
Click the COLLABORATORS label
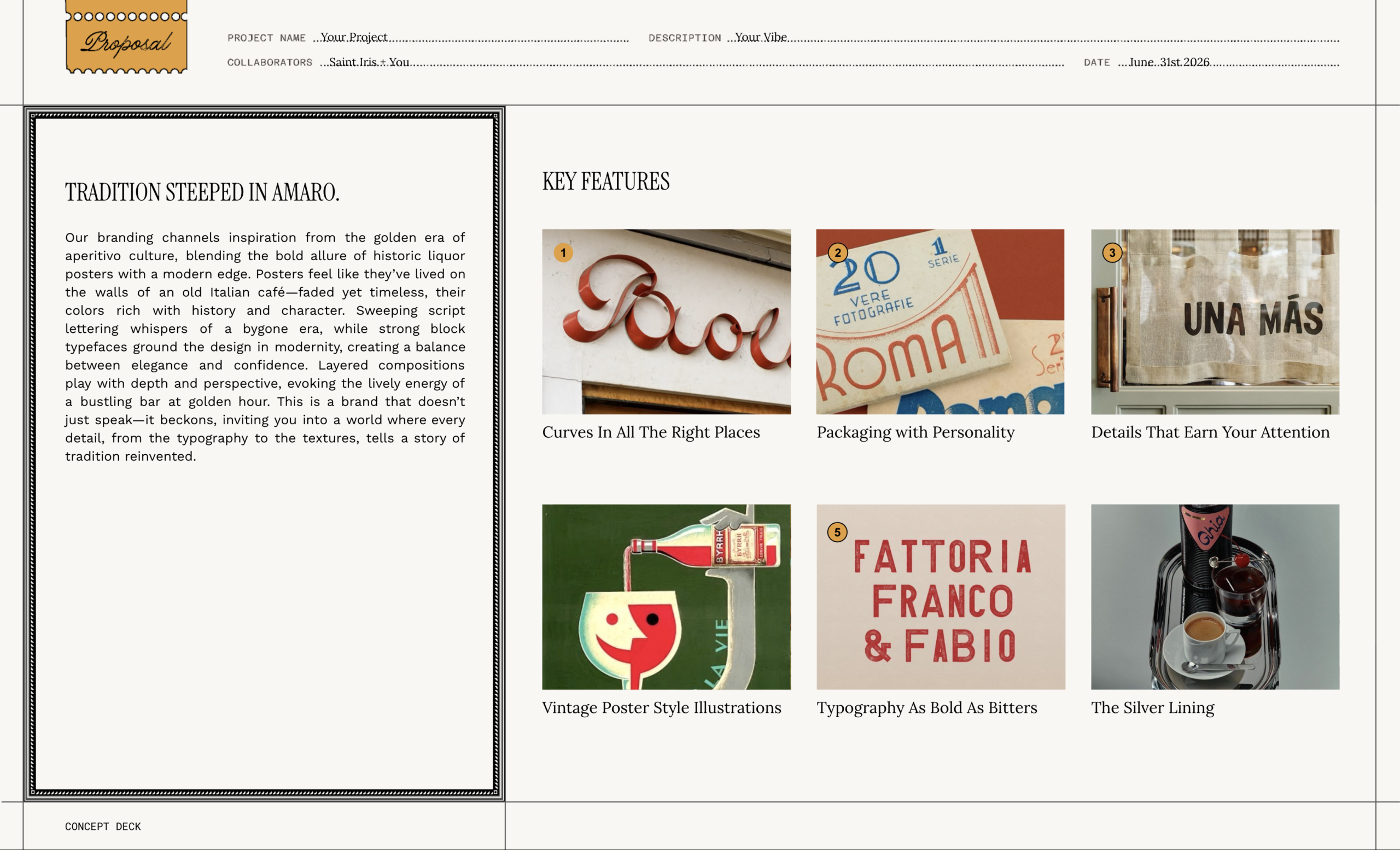(270, 62)
